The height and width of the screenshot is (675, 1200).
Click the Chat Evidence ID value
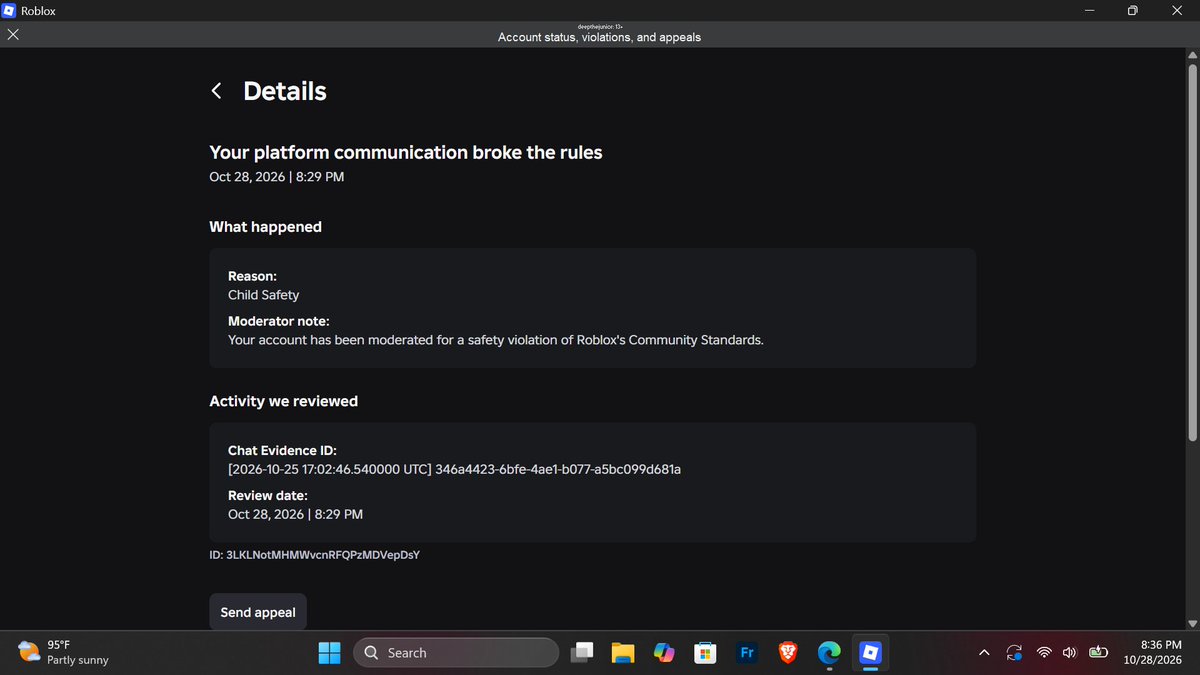(455, 469)
